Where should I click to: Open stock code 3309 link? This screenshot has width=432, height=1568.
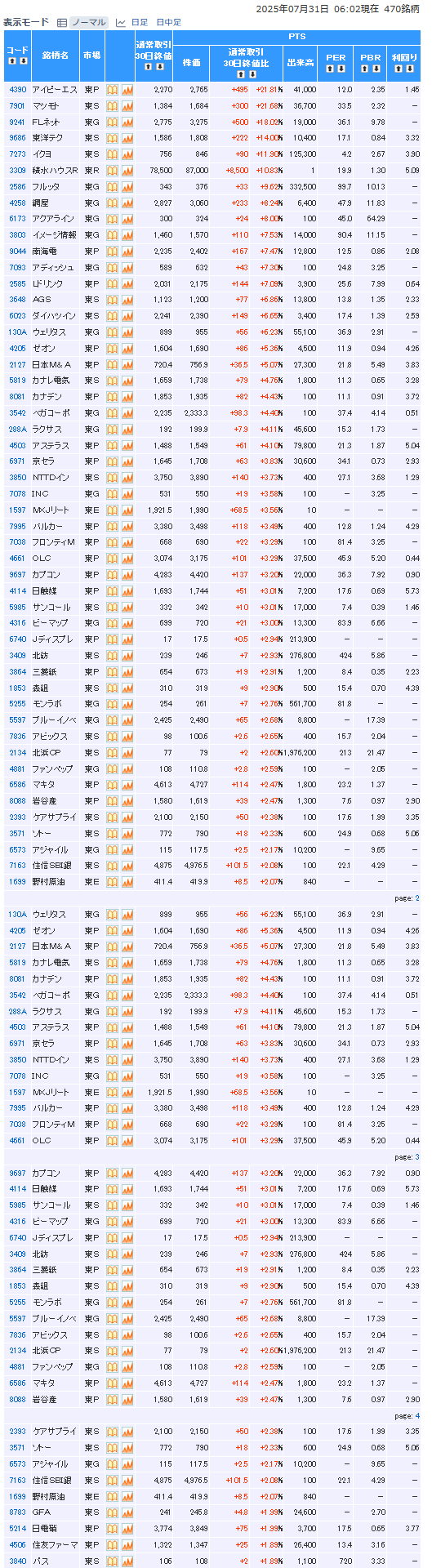17,171
